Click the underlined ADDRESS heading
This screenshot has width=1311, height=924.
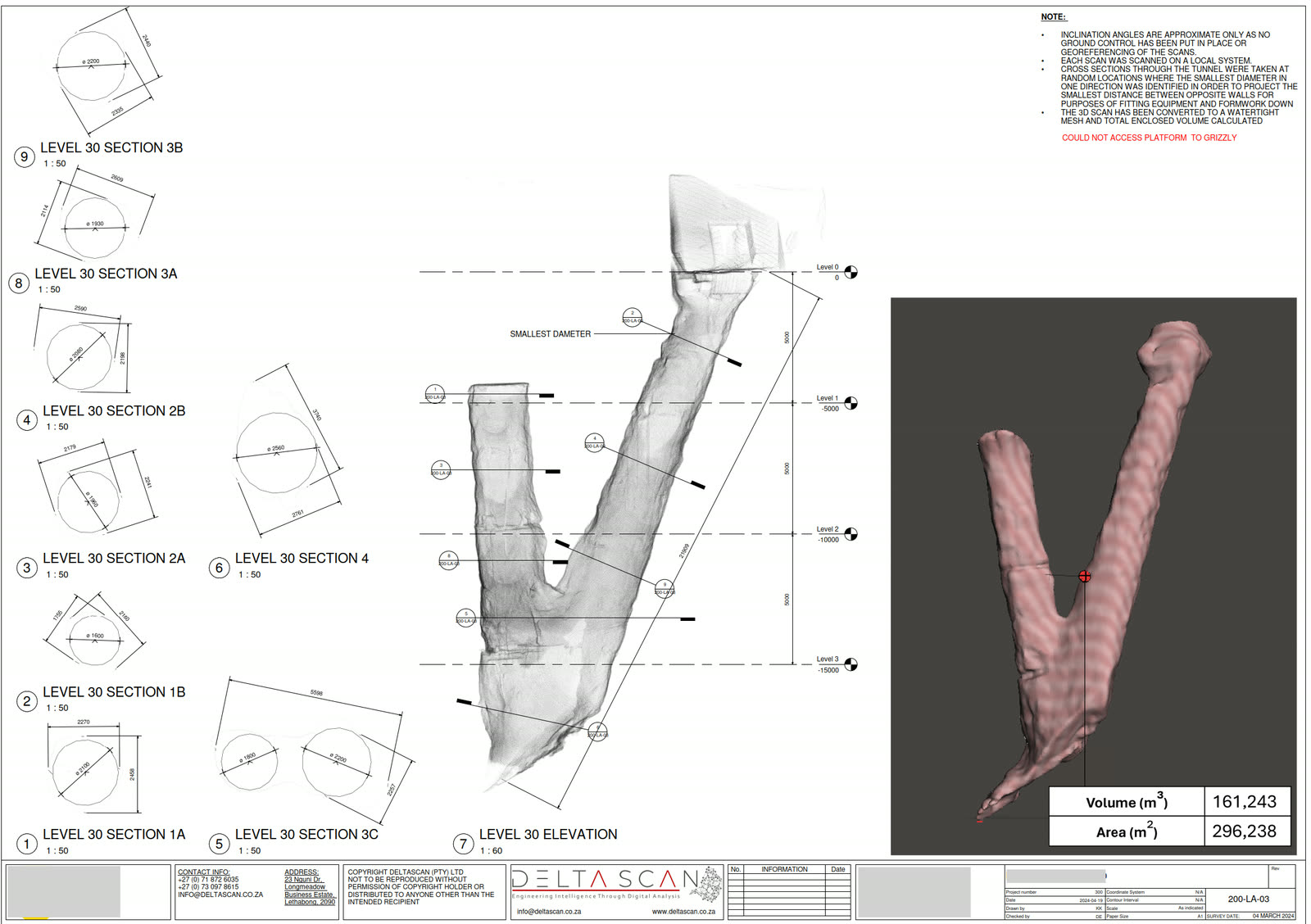click(302, 872)
